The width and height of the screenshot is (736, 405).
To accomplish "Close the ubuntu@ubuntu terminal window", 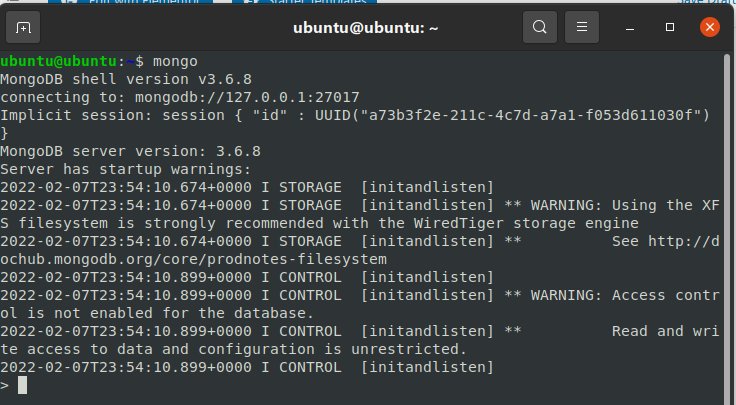I will pyautogui.click(x=710, y=27).
